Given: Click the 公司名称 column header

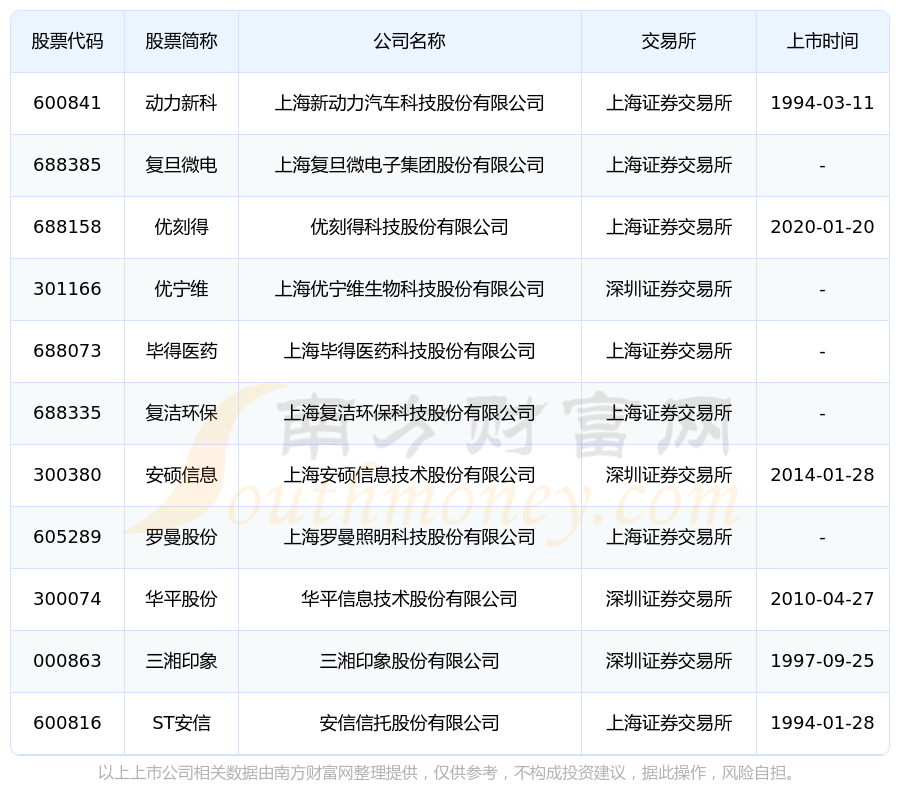Looking at the screenshot, I should [409, 41].
